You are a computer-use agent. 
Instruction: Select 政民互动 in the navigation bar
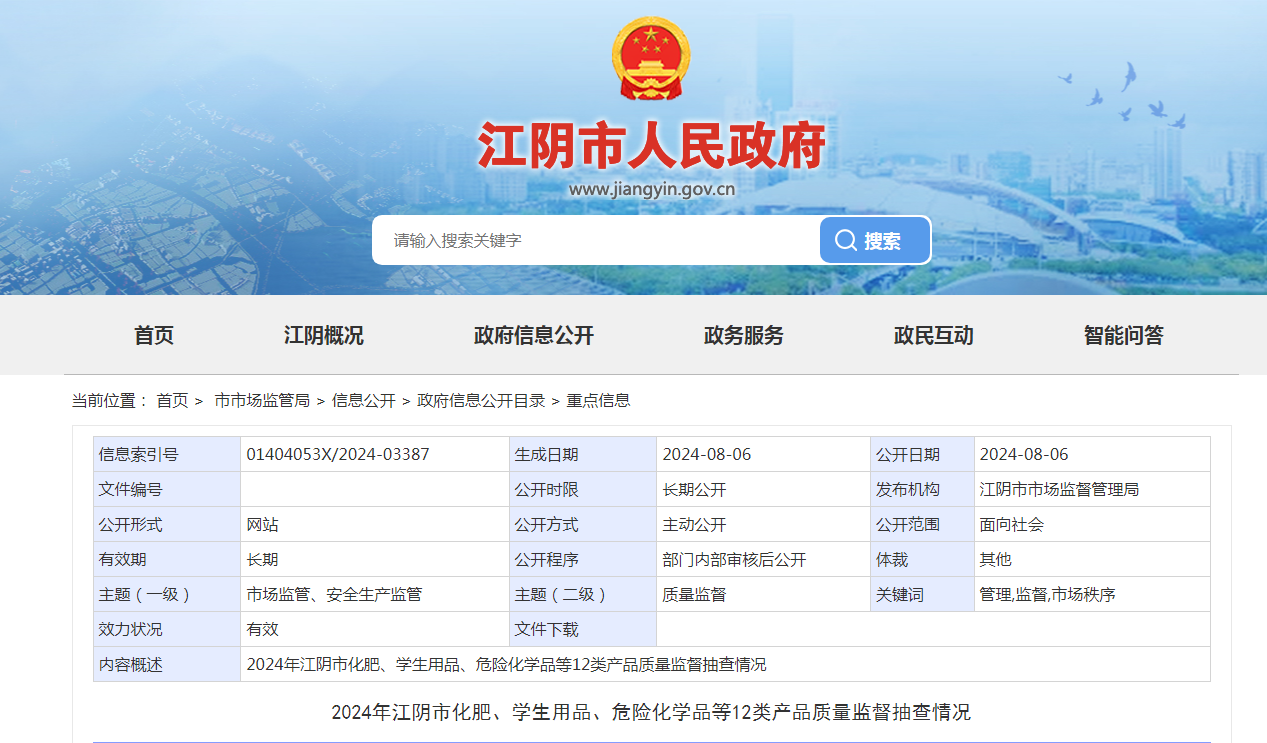(933, 336)
